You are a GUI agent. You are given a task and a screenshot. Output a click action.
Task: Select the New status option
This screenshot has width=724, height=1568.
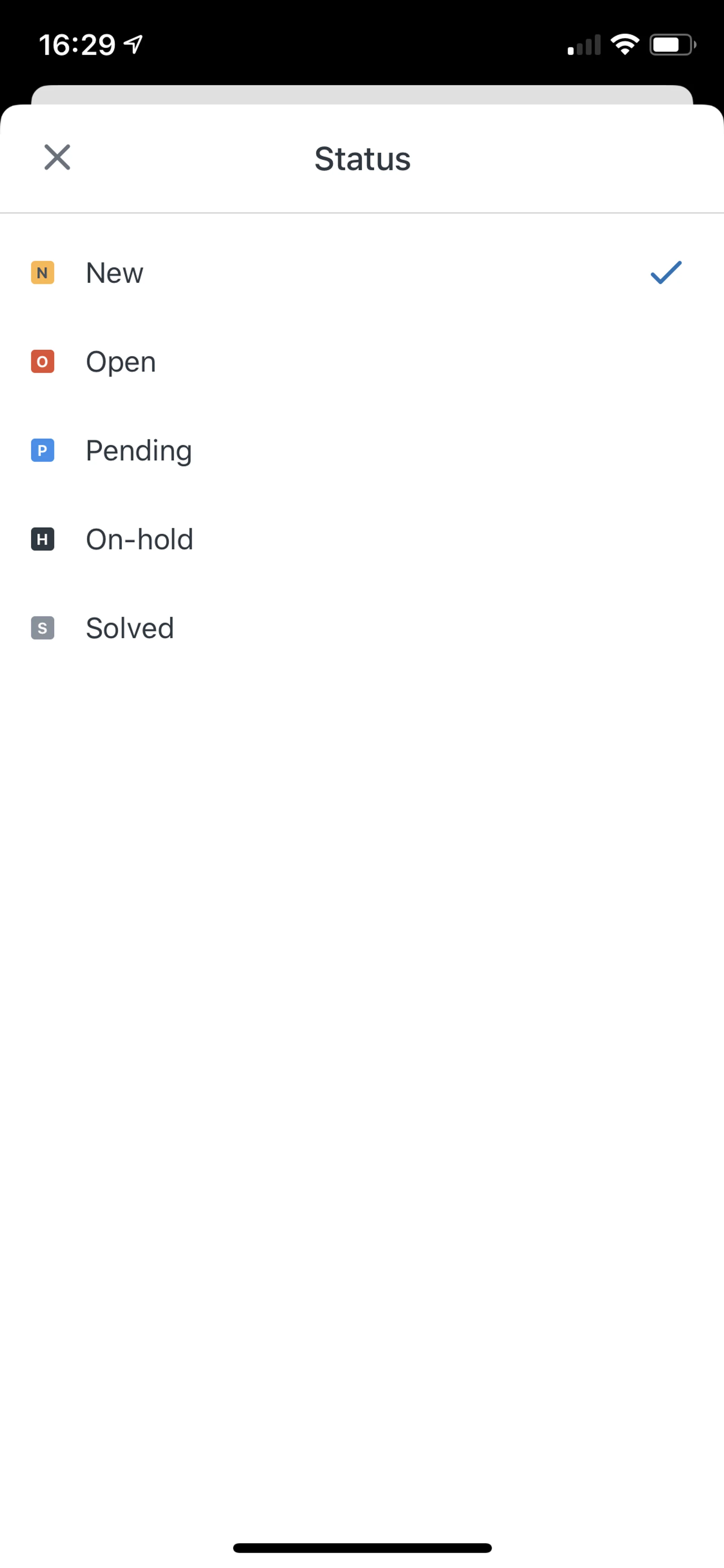(x=114, y=273)
